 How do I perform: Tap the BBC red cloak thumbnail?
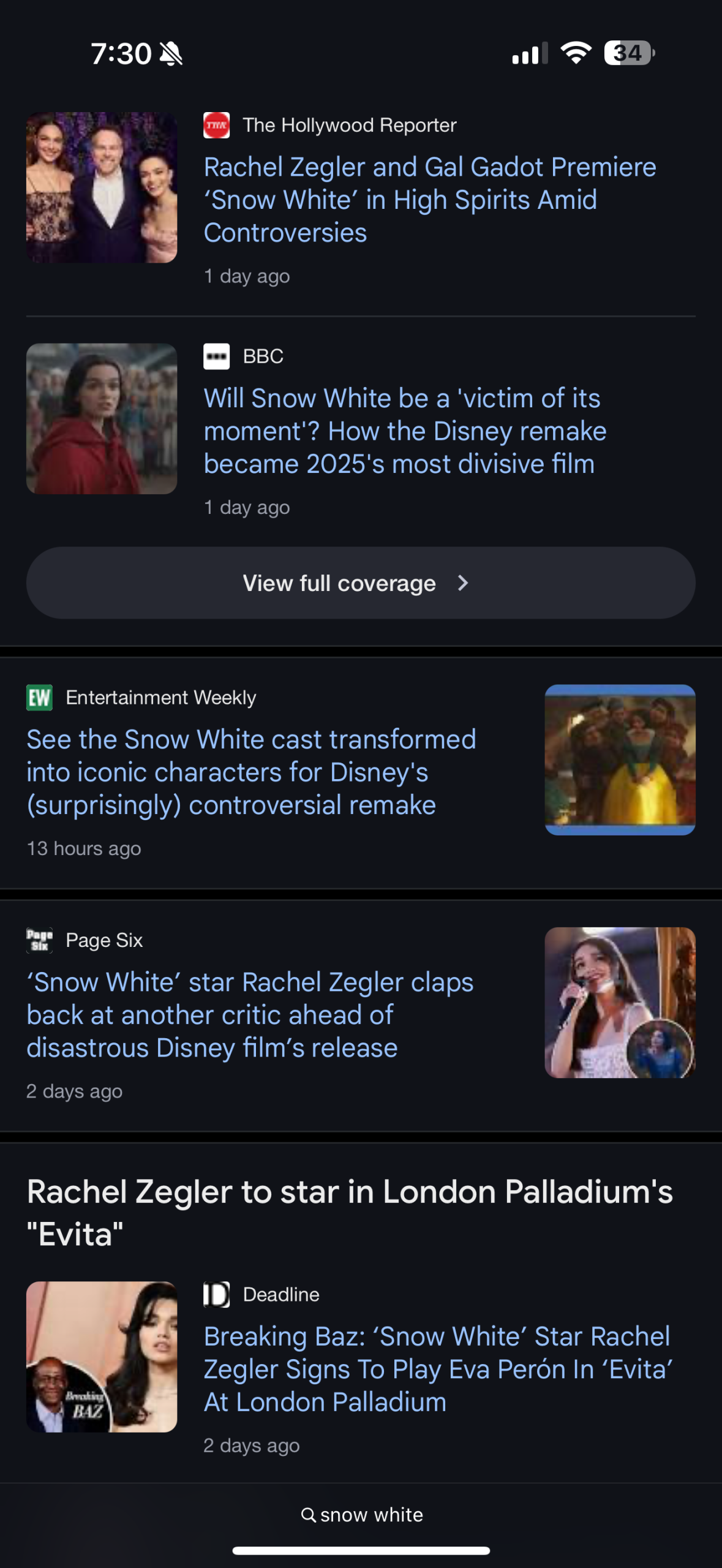[x=102, y=419]
